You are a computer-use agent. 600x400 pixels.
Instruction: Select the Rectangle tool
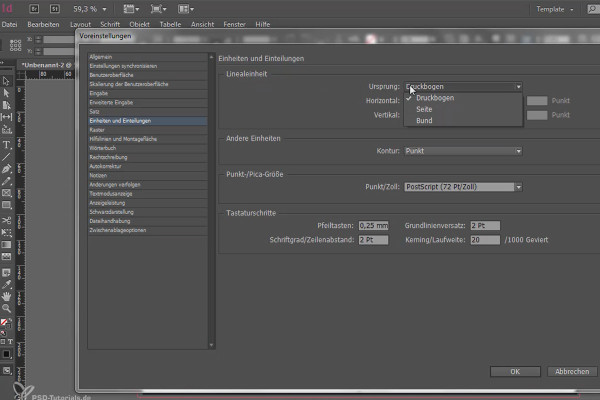pyautogui.click(x=6, y=205)
